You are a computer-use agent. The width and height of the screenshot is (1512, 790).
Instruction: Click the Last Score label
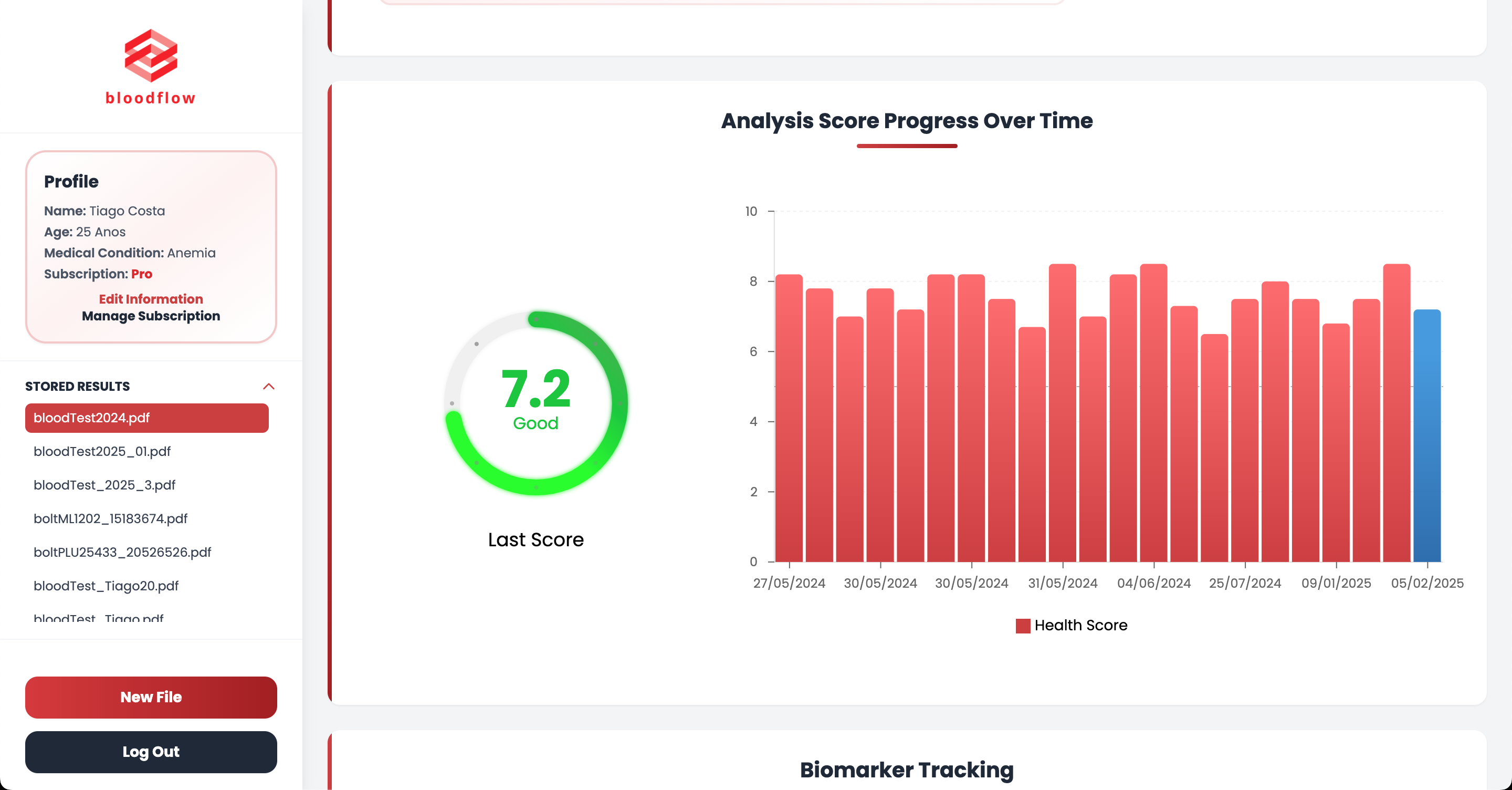tap(536, 540)
